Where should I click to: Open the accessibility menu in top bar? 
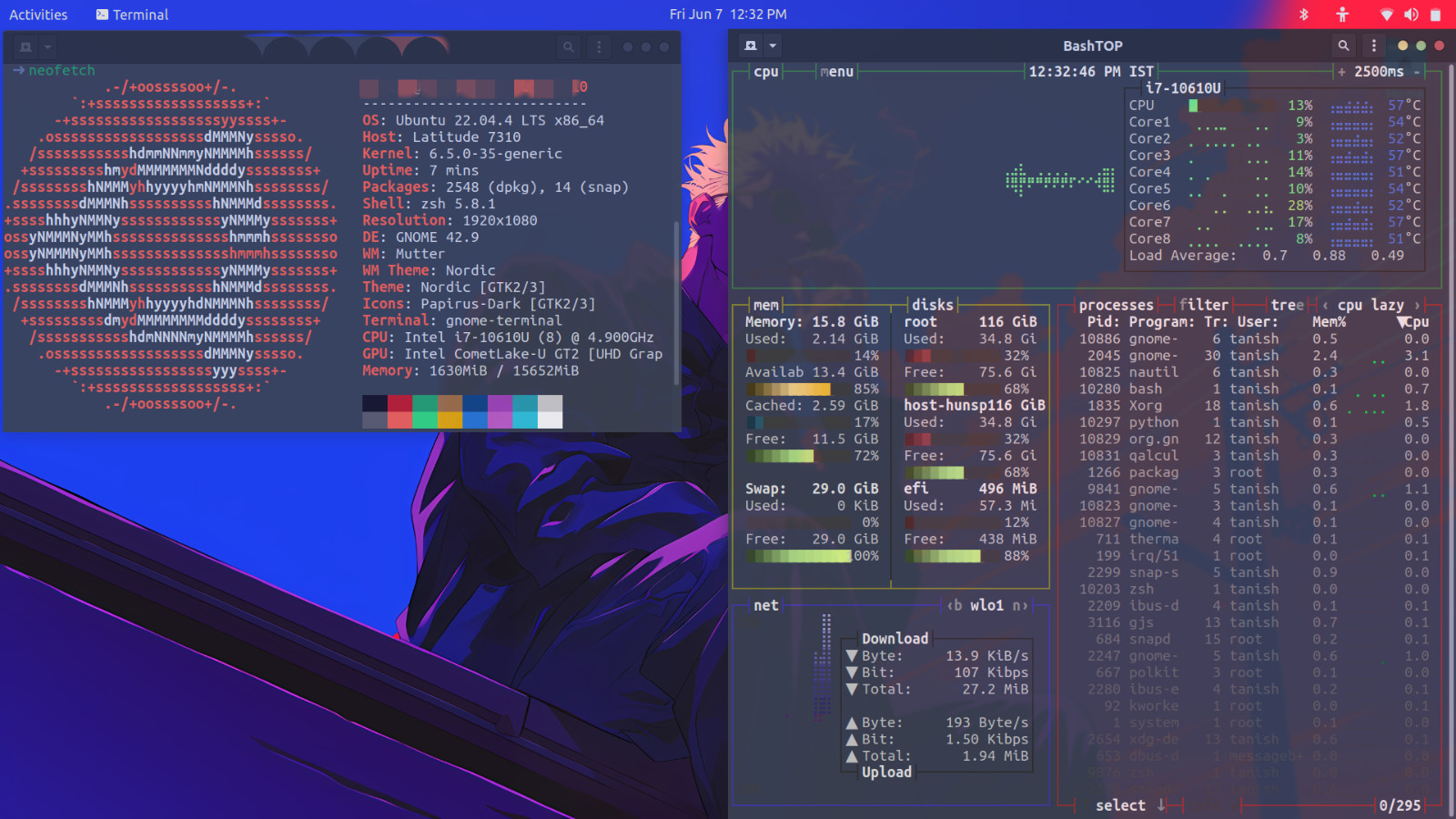[1342, 15]
